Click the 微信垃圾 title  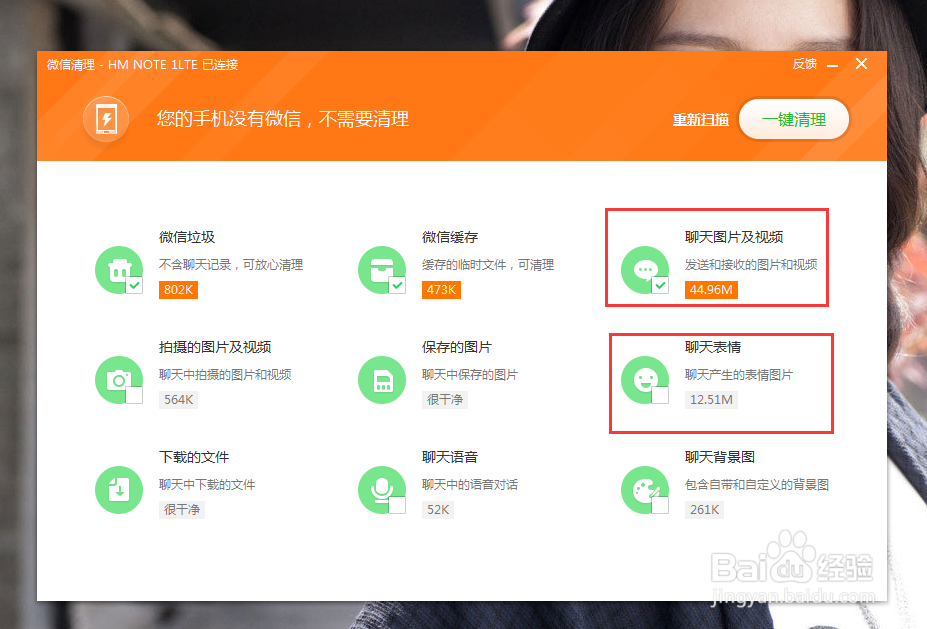(x=187, y=237)
